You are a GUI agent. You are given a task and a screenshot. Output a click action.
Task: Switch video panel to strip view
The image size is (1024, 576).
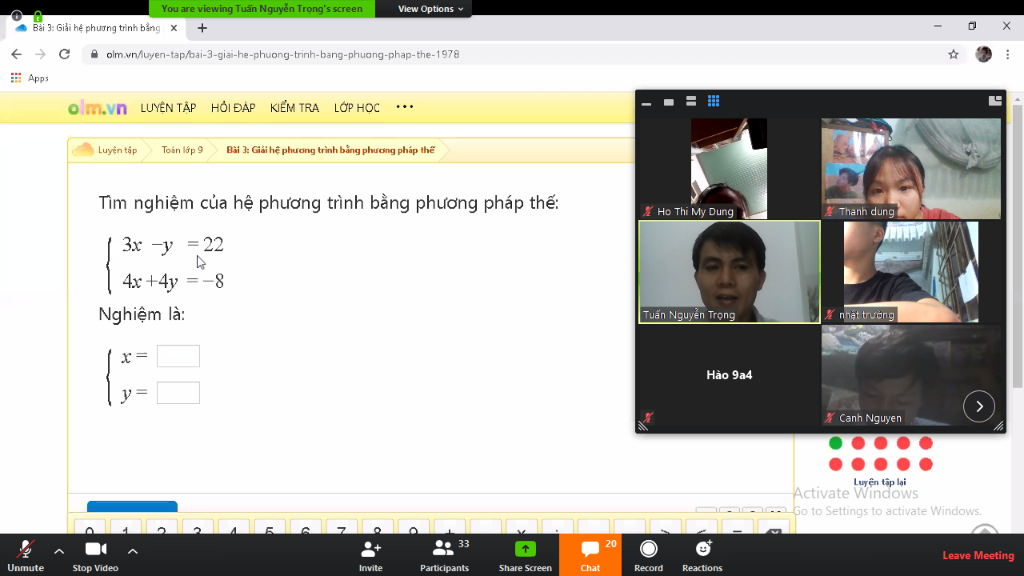coord(691,101)
